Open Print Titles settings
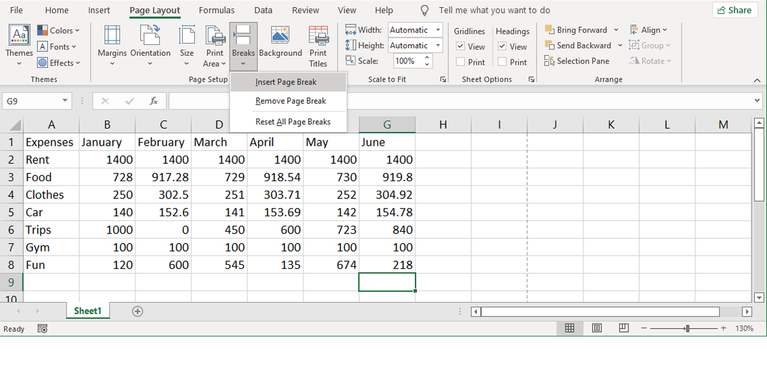Viewport: 767px width, 384px height. (x=318, y=46)
